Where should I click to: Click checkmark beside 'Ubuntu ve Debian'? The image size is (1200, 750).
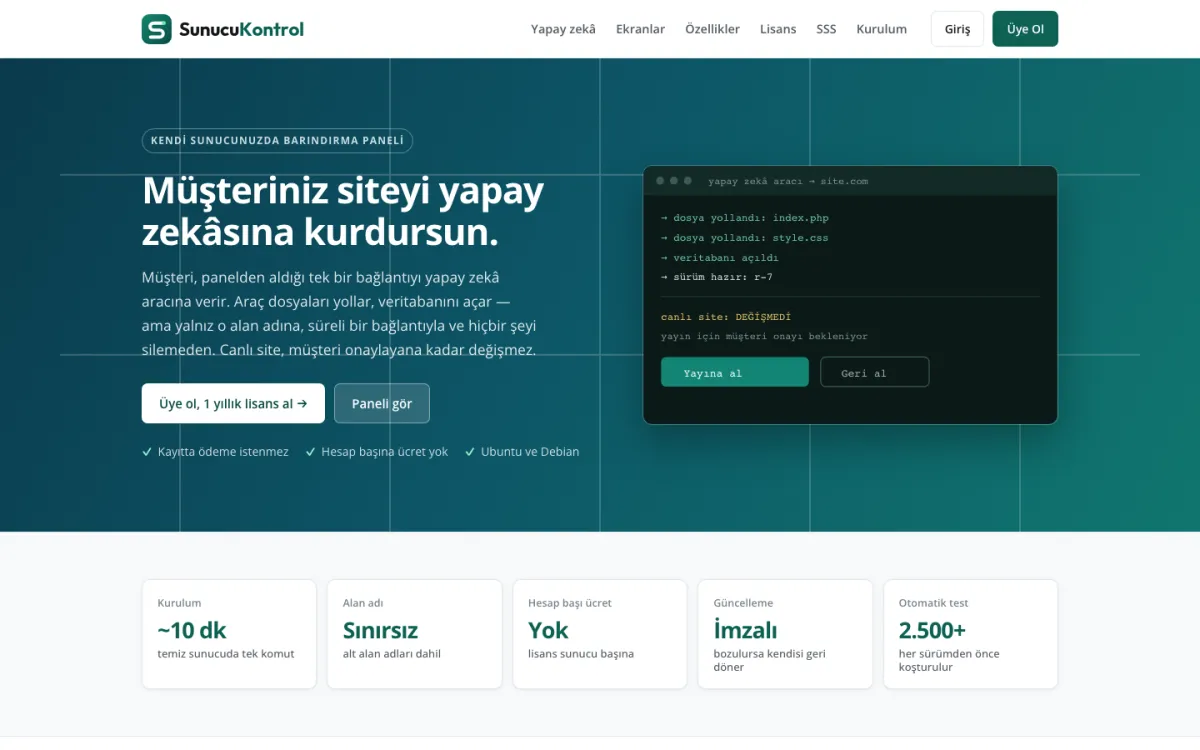point(470,452)
